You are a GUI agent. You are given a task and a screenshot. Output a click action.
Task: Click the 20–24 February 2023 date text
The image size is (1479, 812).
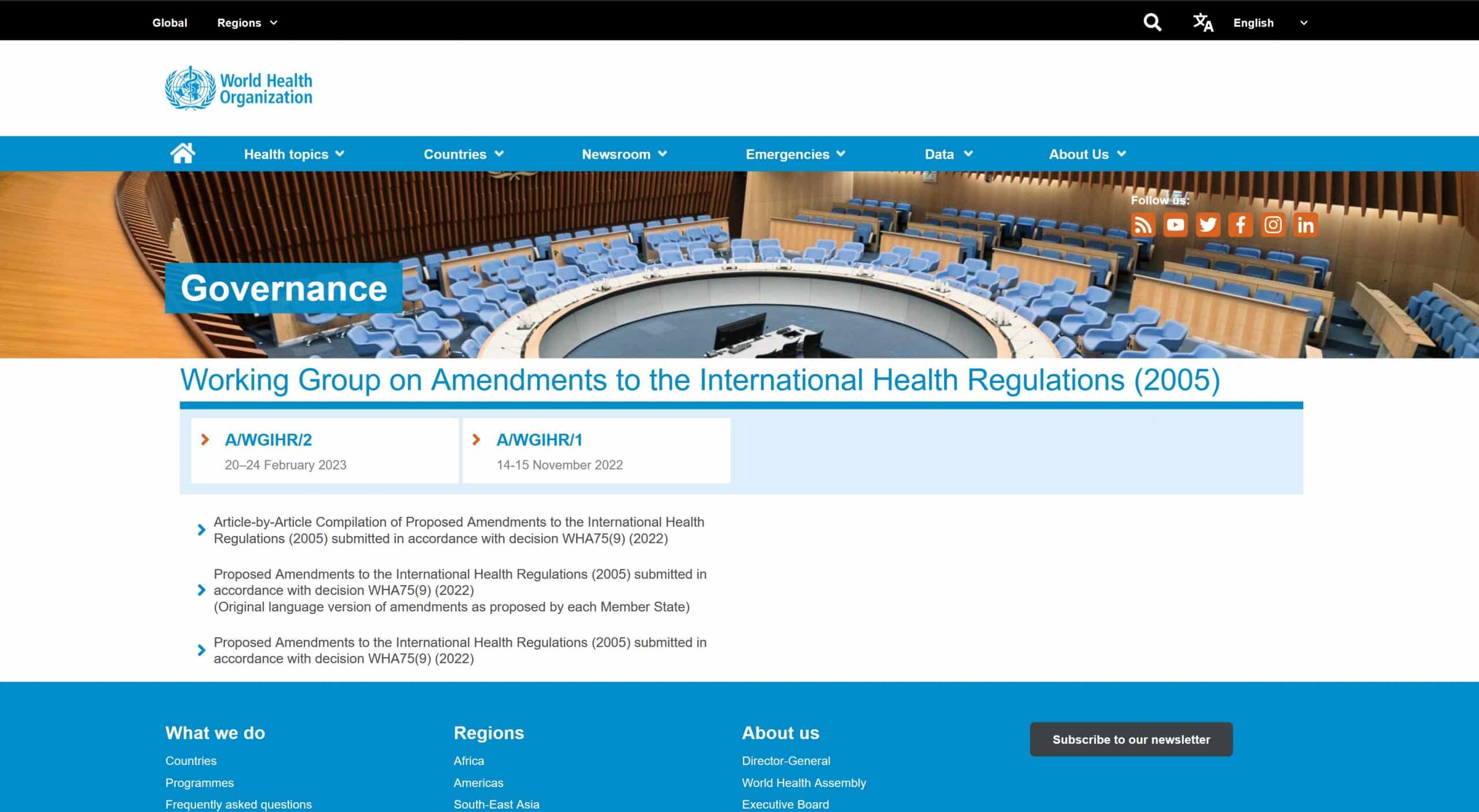coord(285,465)
